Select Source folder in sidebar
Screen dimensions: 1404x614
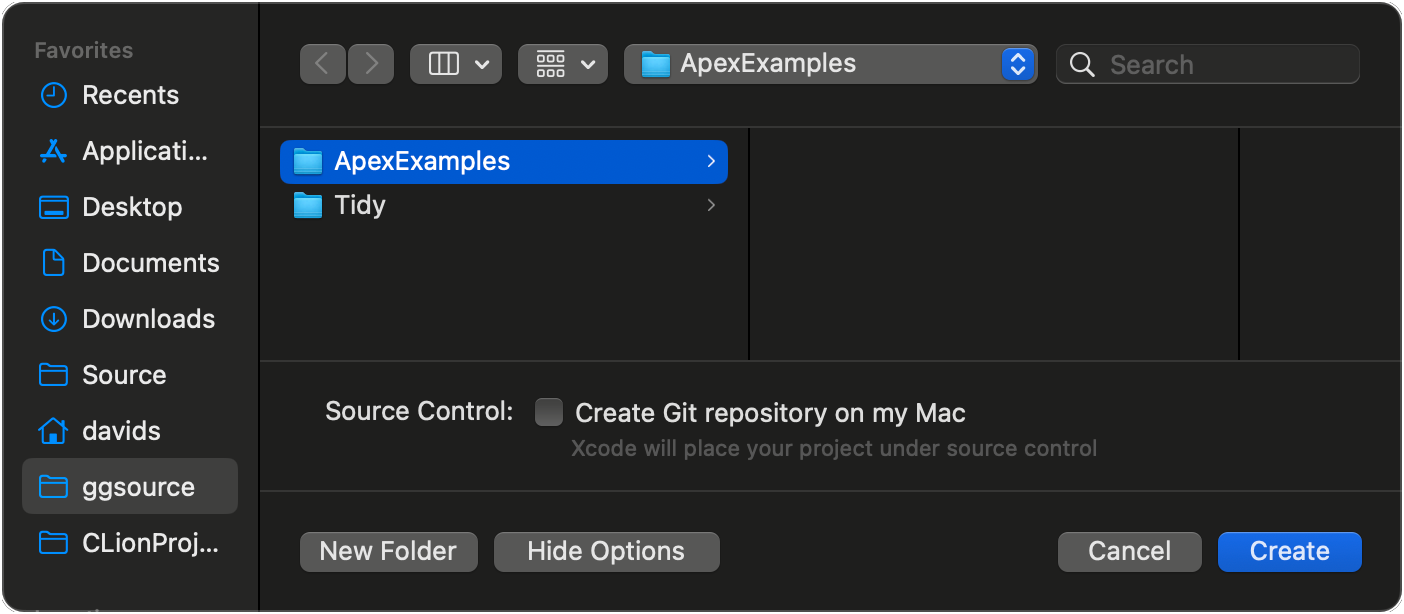click(x=124, y=375)
